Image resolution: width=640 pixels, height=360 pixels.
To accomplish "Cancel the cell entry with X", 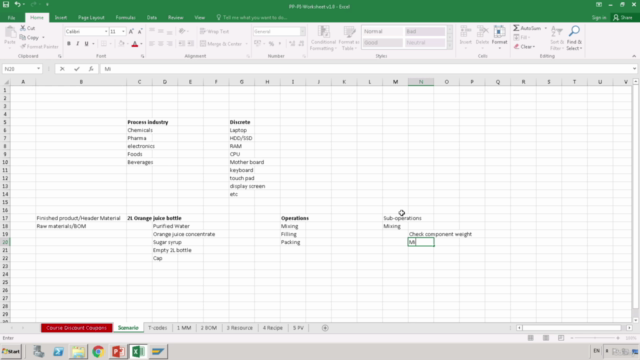I will click(x=62, y=69).
